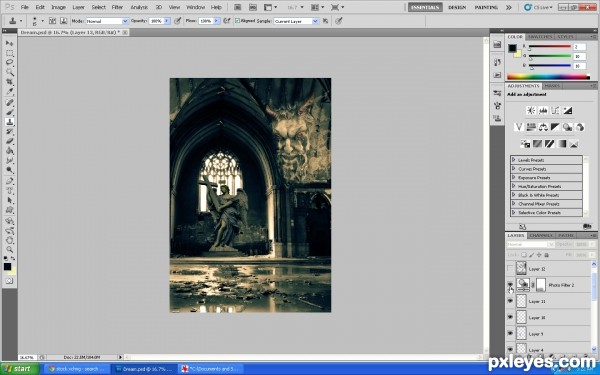The image size is (600, 375).
Task: Hide the Photo Filter 2 layer
Action: coord(510,285)
